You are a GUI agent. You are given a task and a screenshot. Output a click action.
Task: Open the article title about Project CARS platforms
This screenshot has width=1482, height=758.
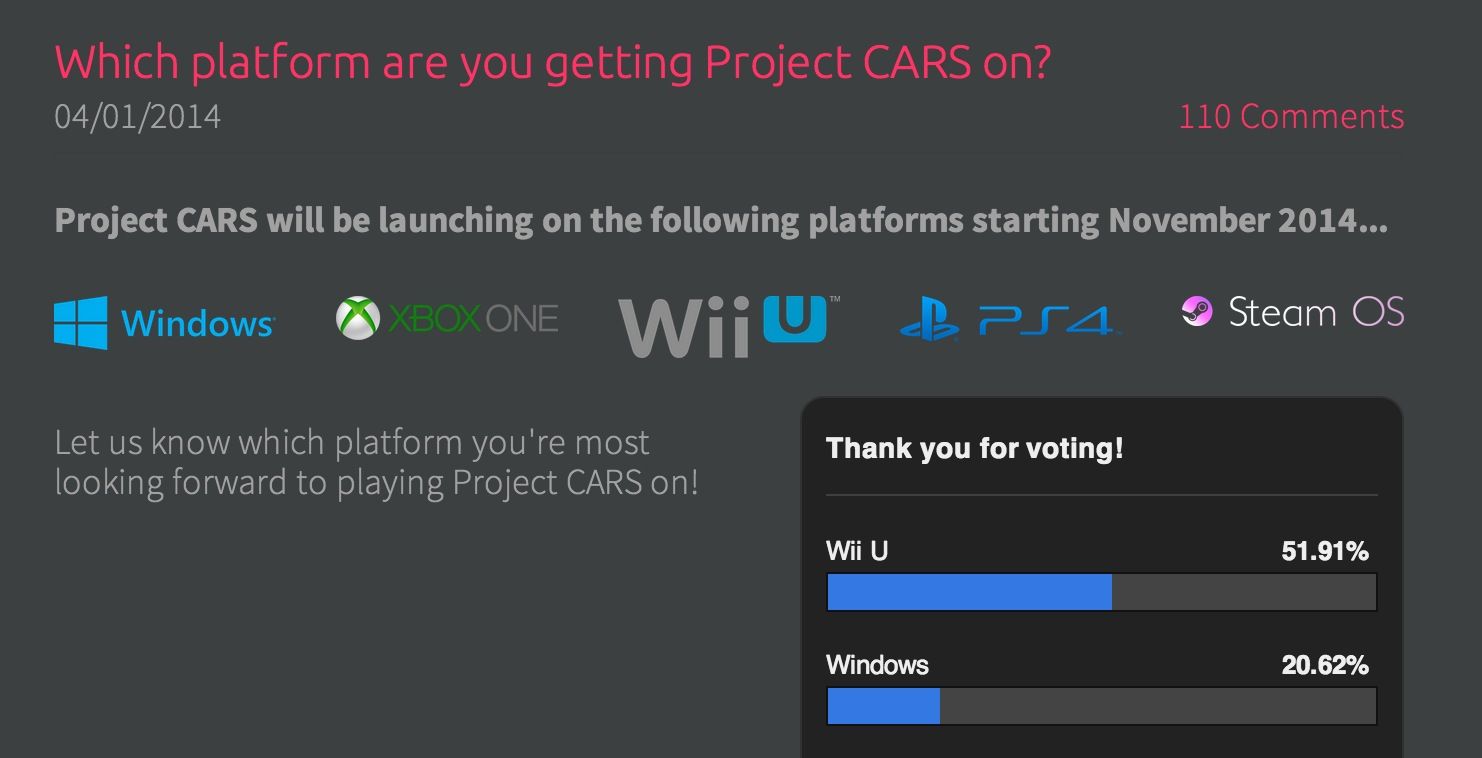click(552, 62)
